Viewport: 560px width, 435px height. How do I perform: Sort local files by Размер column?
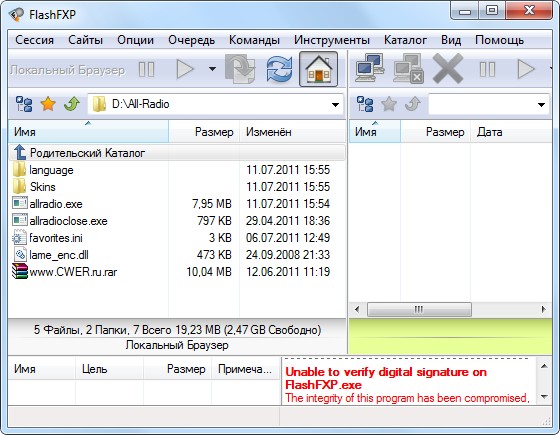pyautogui.click(x=204, y=132)
